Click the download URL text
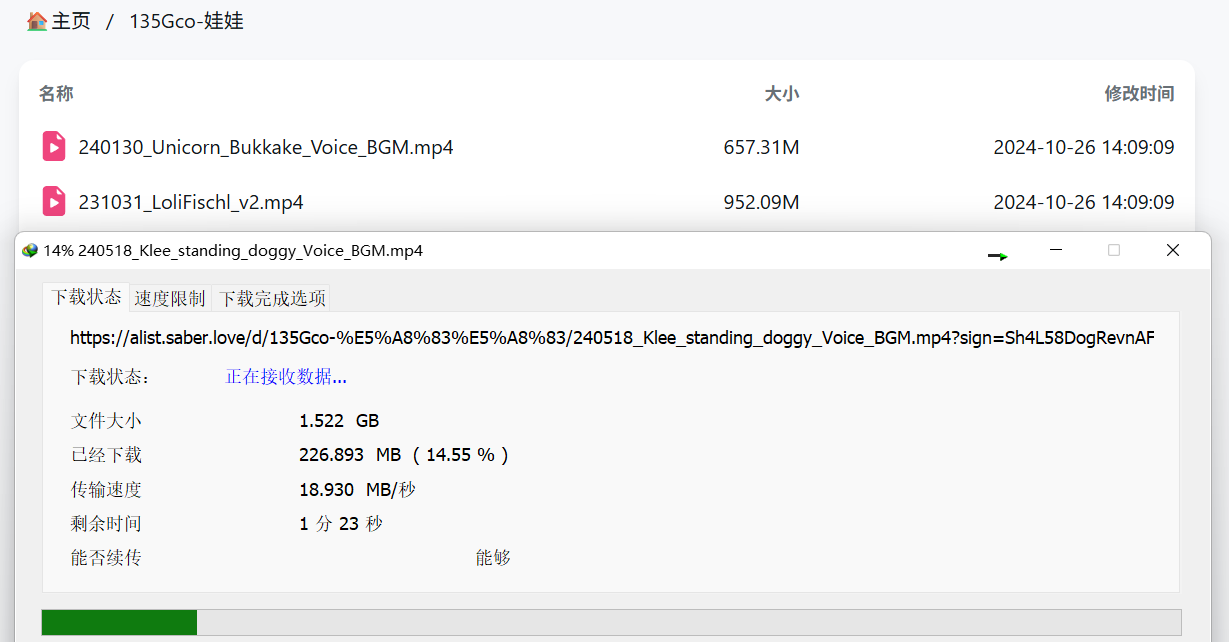 [612, 338]
